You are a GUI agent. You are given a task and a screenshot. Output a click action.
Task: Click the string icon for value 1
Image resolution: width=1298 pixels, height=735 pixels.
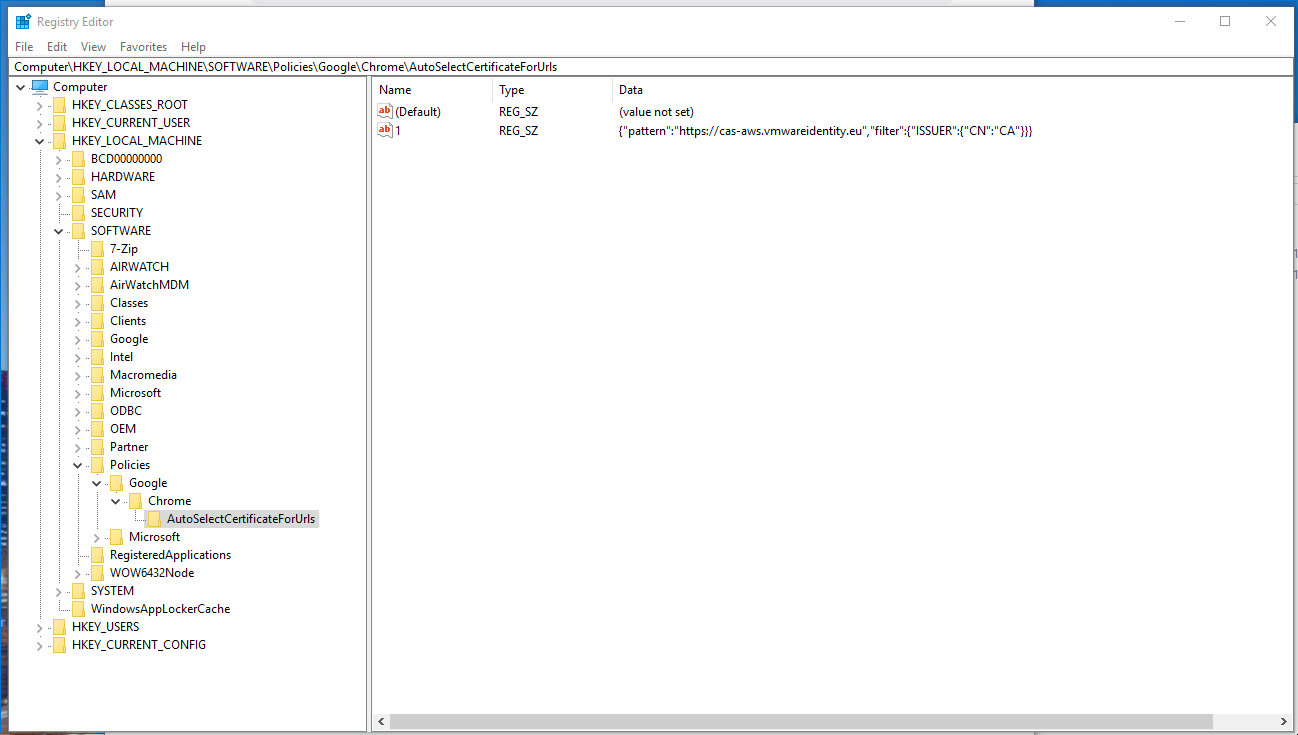pyautogui.click(x=385, y=131)
